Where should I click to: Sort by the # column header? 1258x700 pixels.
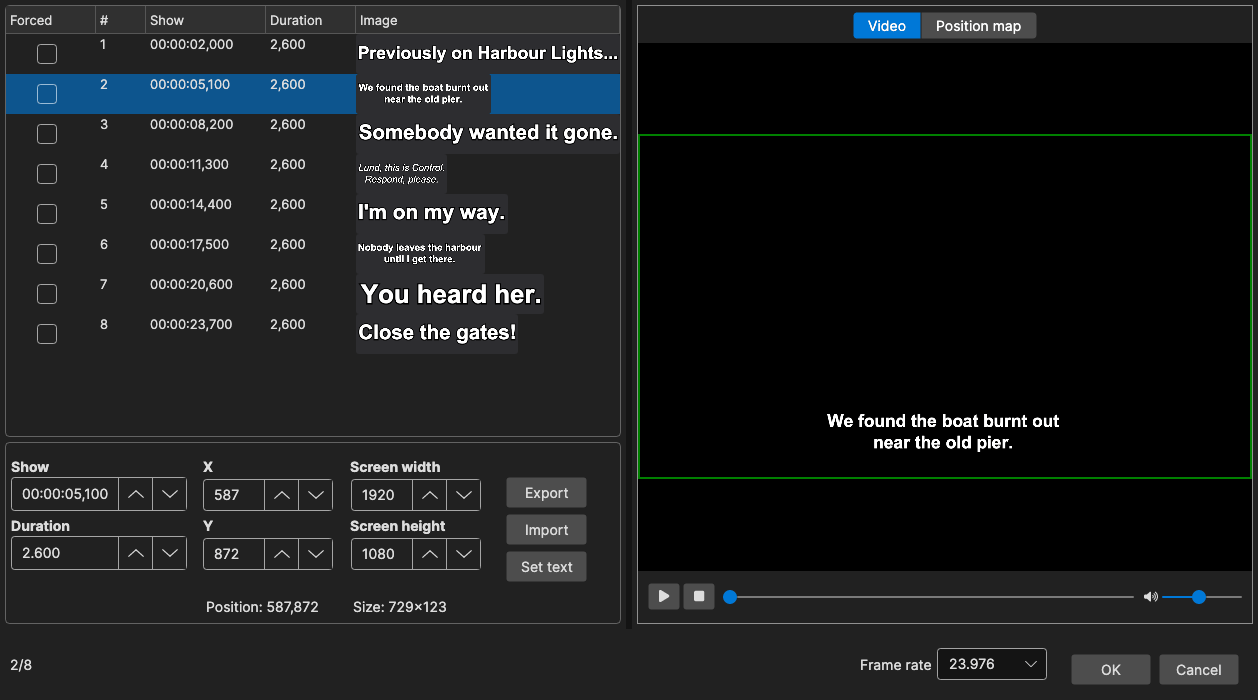coord(120,20)
